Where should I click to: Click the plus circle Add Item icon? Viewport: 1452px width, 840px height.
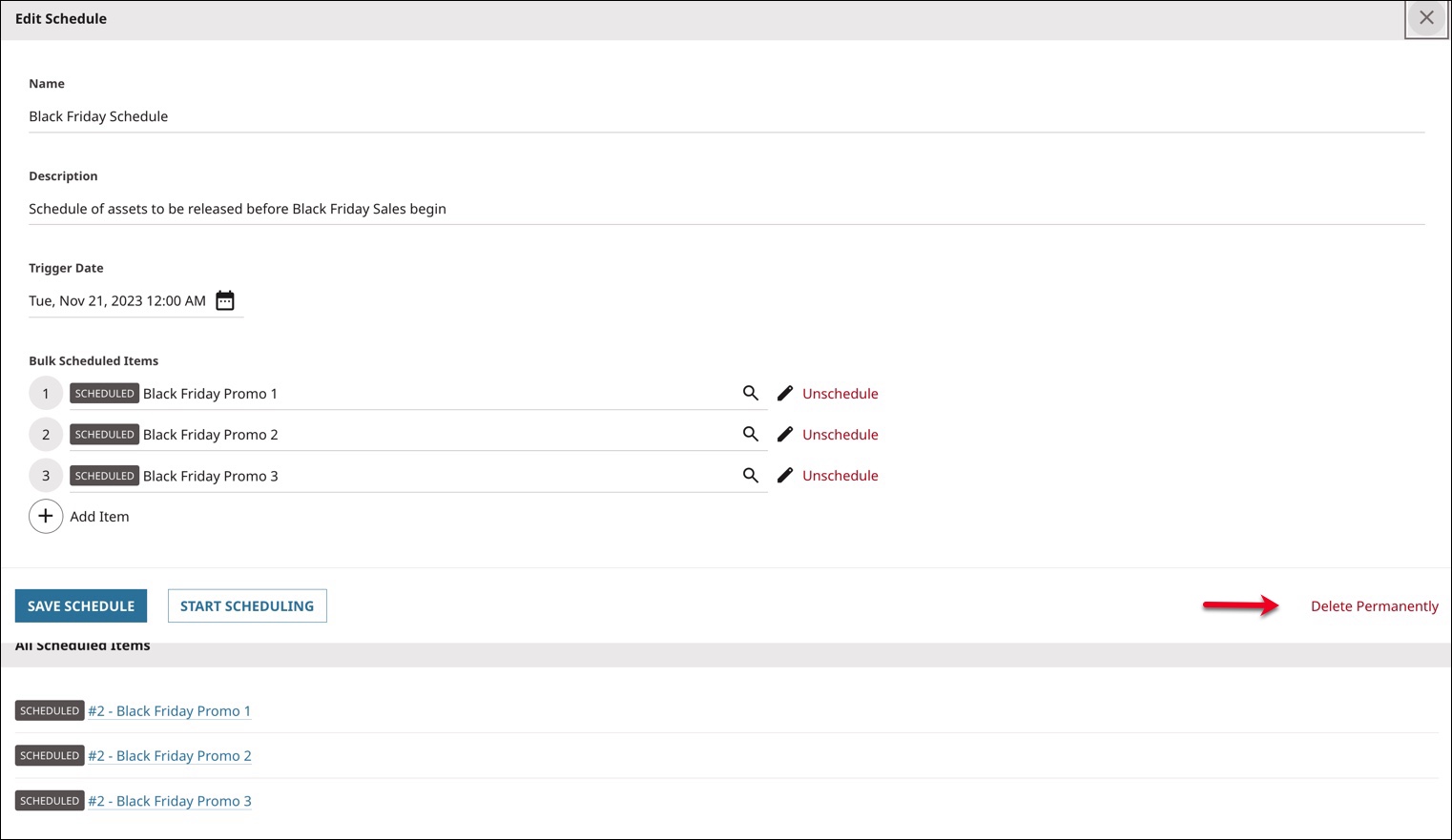[x=46, y=516]
